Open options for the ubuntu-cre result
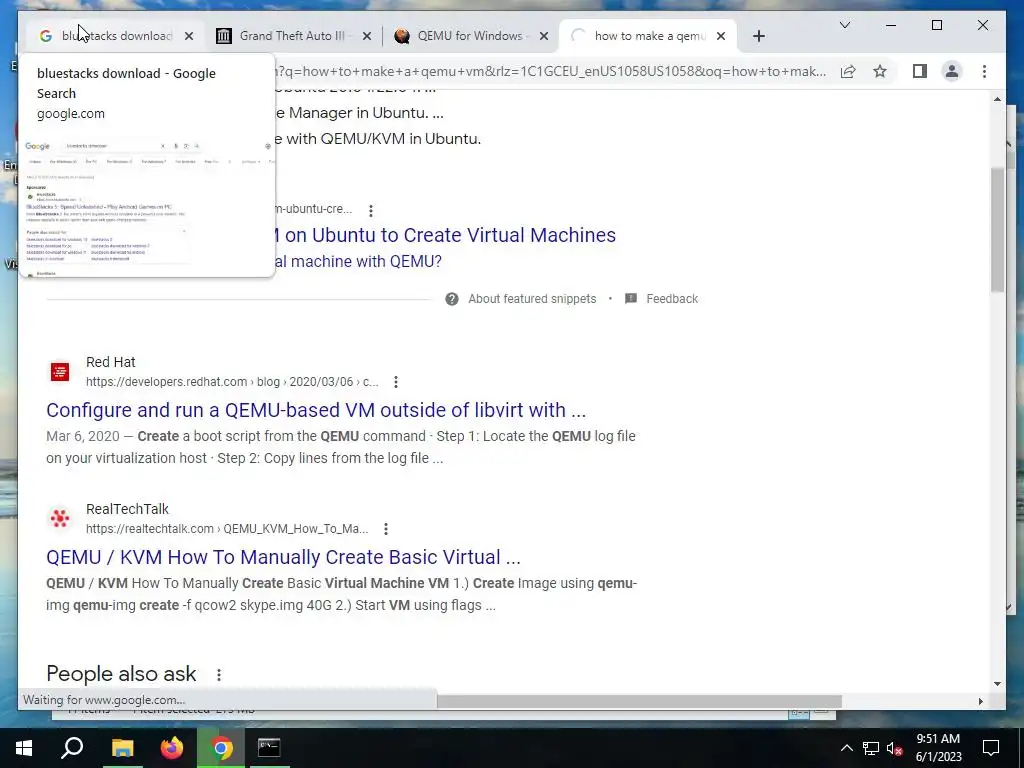 pyautogui.click(x=371, y=210)
